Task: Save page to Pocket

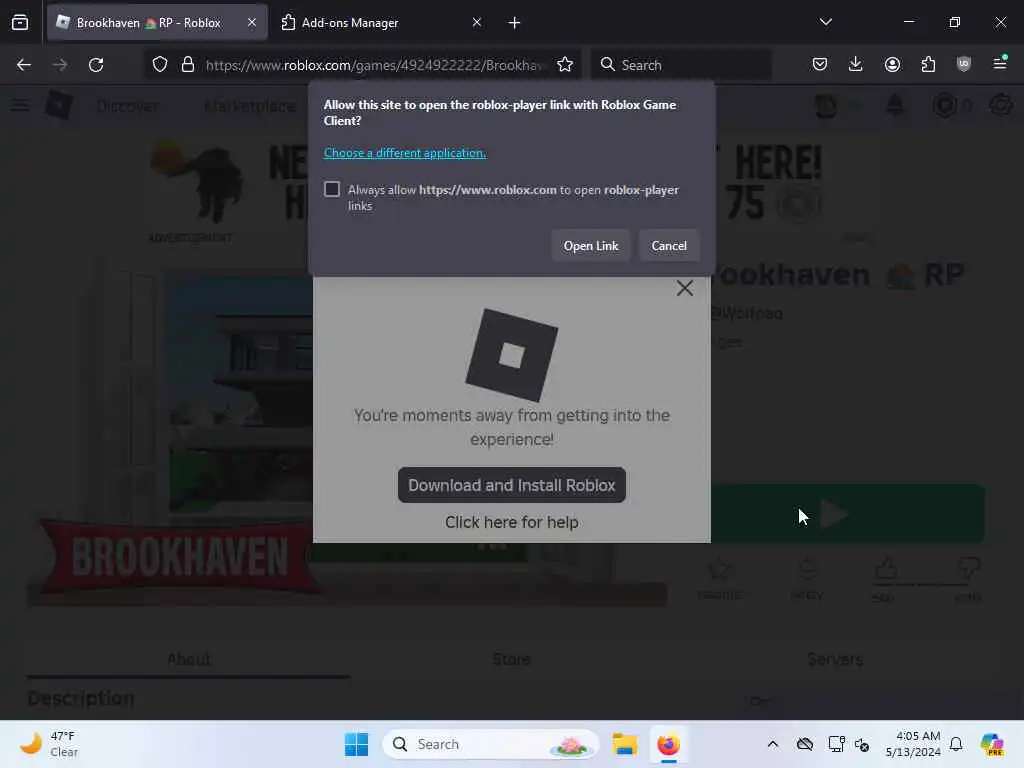Action: coord(820,64)
